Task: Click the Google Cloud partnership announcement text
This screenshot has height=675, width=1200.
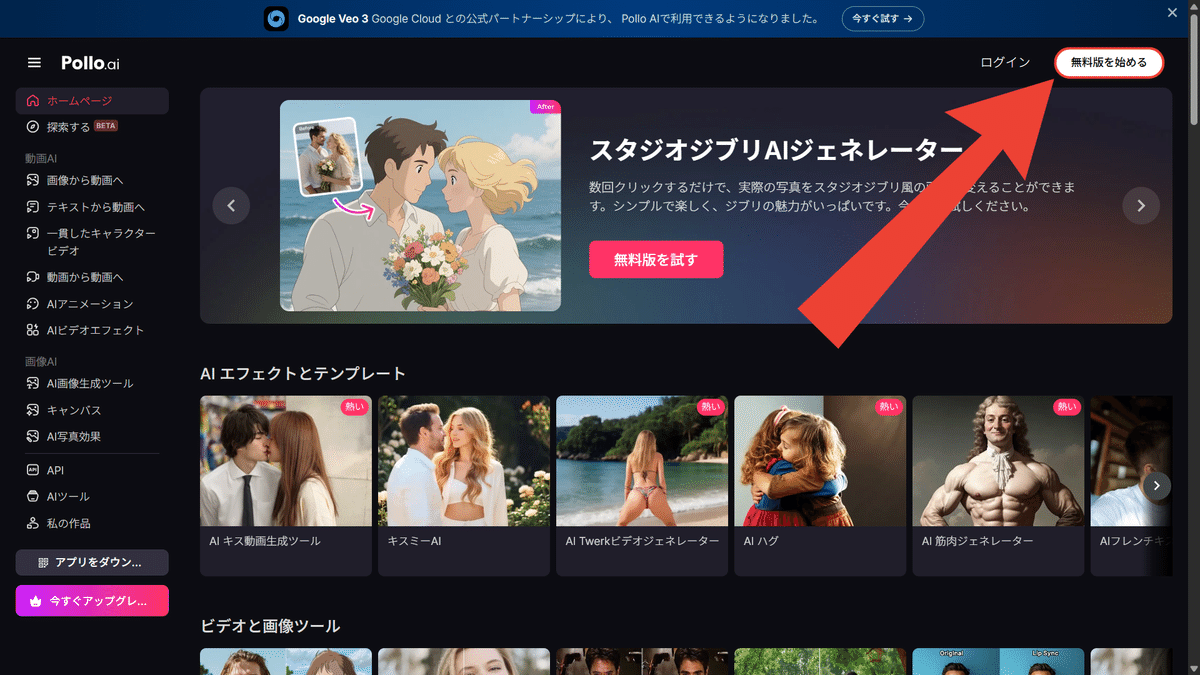Action: (x=558, y=19)
